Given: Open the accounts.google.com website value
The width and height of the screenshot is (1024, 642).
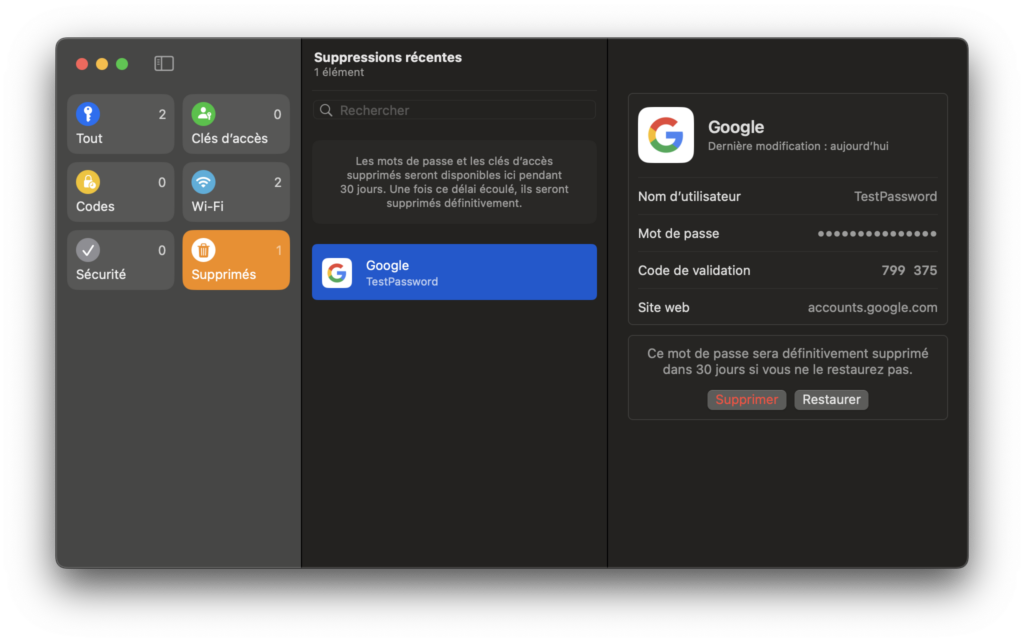Looking at the screenshot, I should pos(872,308).
